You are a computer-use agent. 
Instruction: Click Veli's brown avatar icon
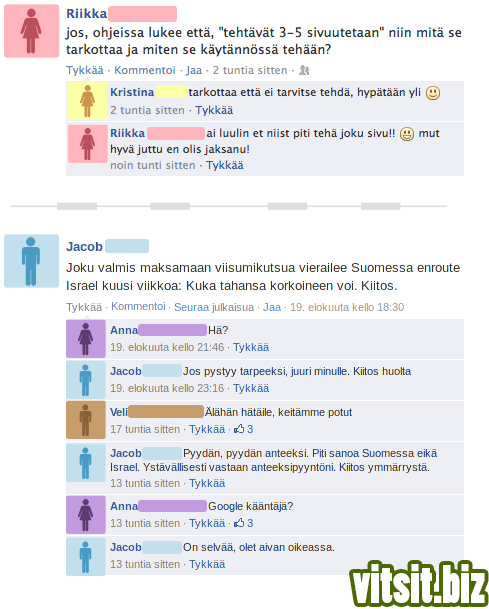click(x=86, y=420)
